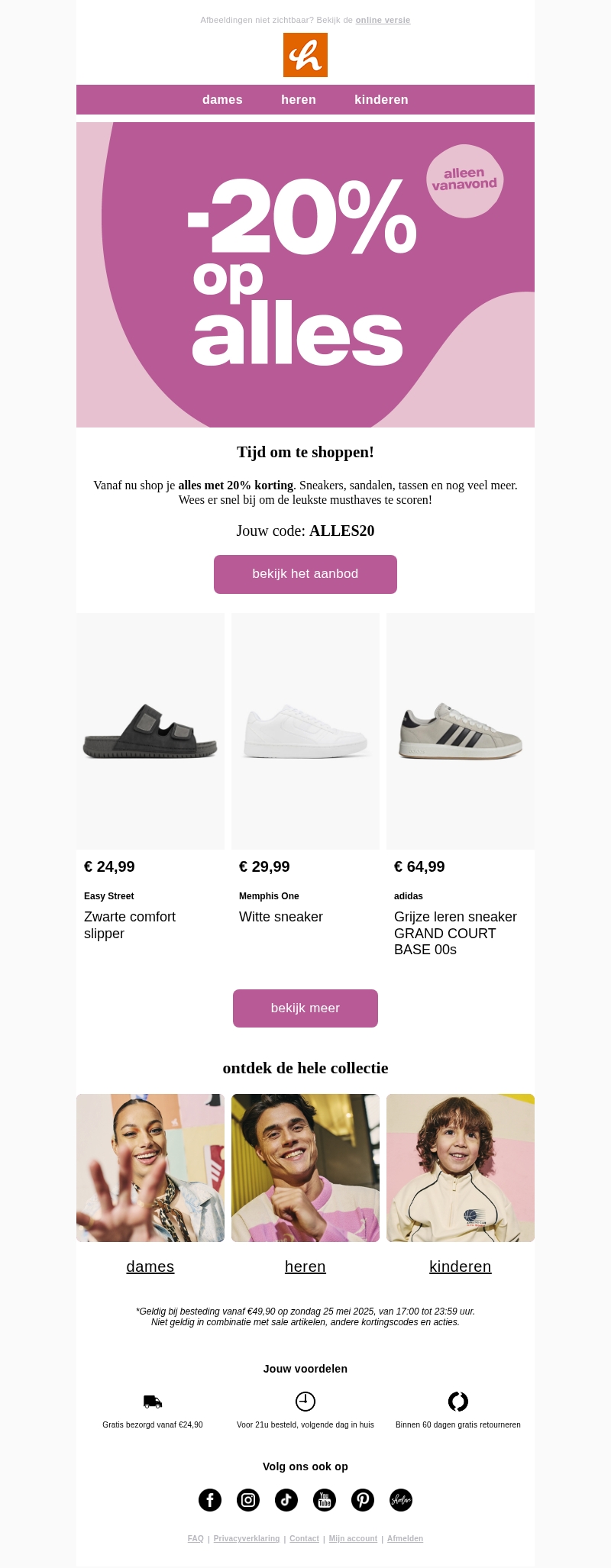This screenshot has width=611, height=1568.
Task: Open the Facebook social icon
Action: point(210,1500)
